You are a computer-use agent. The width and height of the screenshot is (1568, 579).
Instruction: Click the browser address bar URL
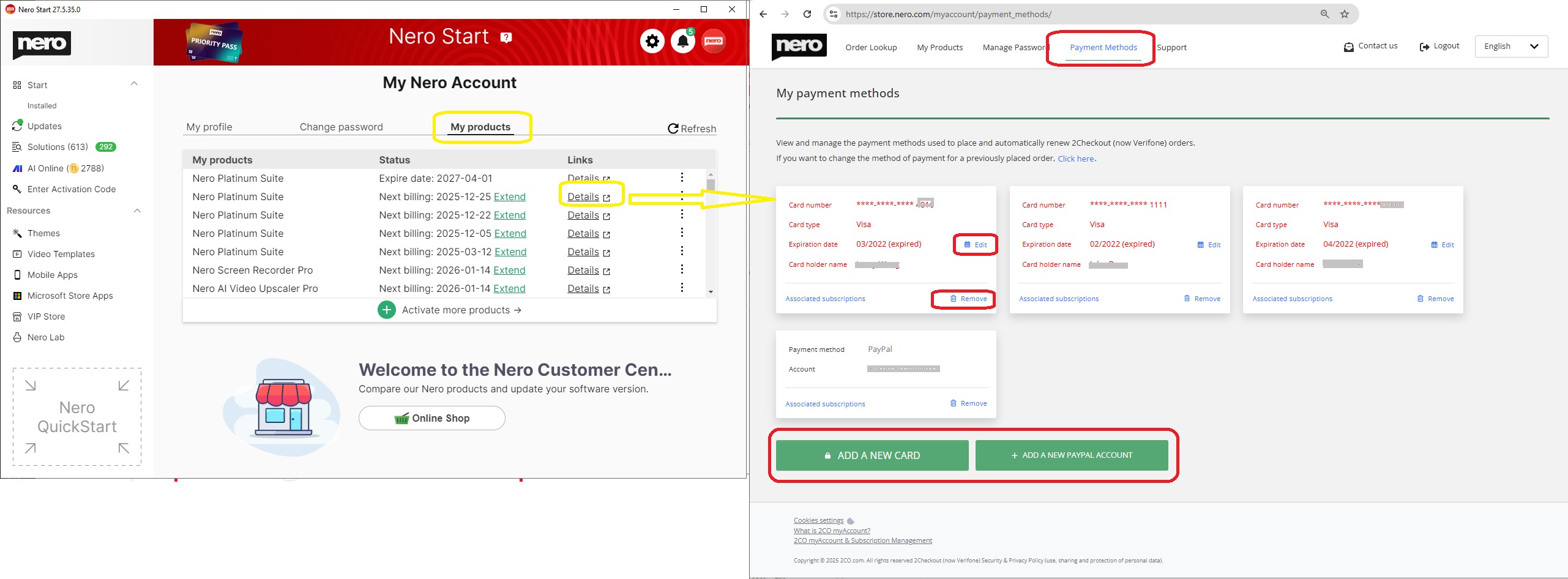click(949, 14)
